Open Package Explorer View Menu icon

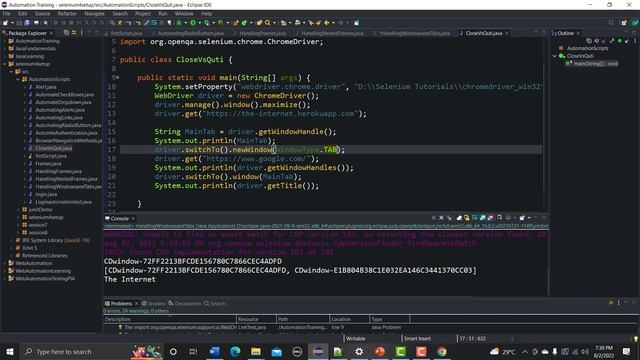(82, 33)
